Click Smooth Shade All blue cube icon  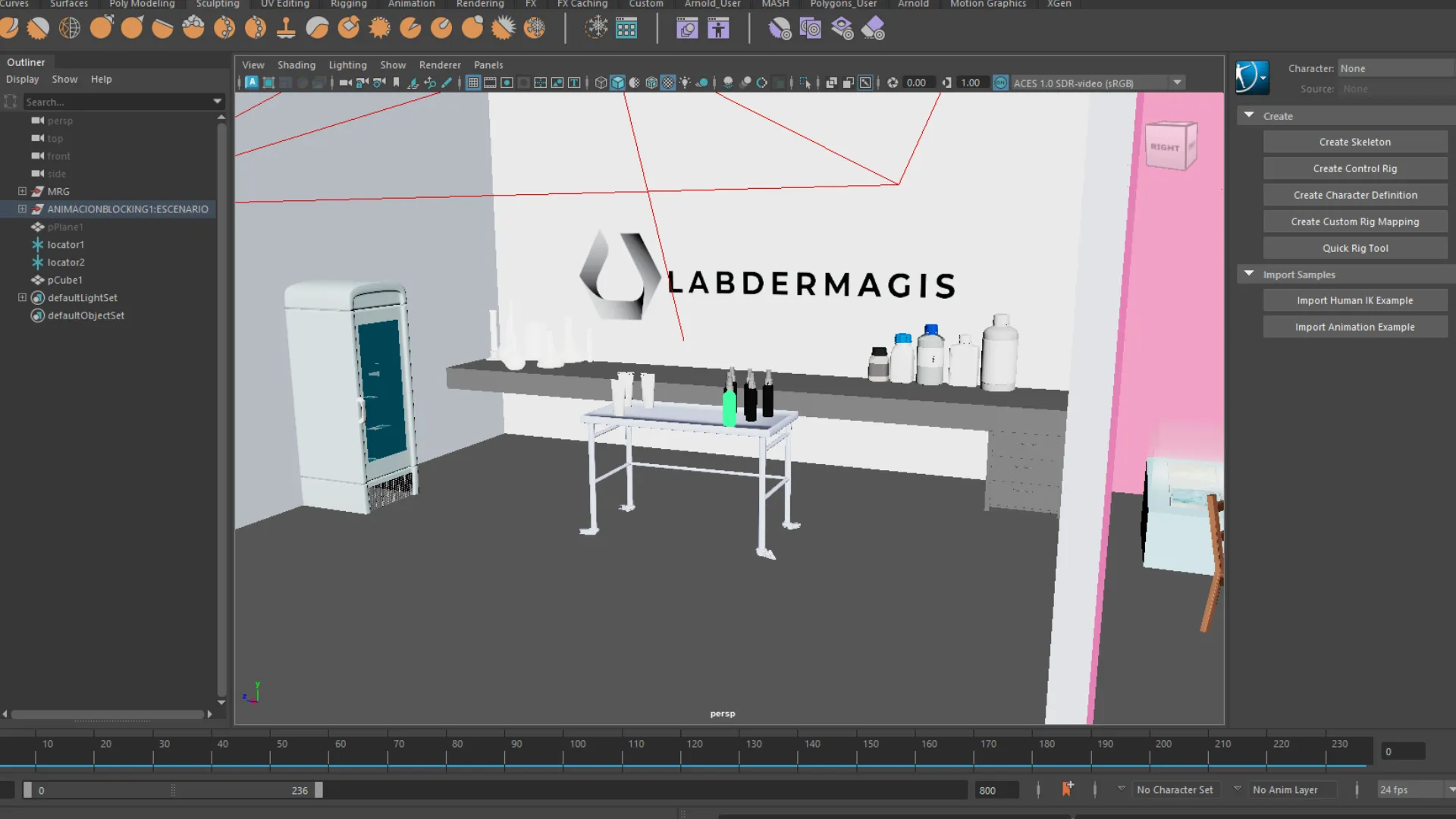coord(617,83)
